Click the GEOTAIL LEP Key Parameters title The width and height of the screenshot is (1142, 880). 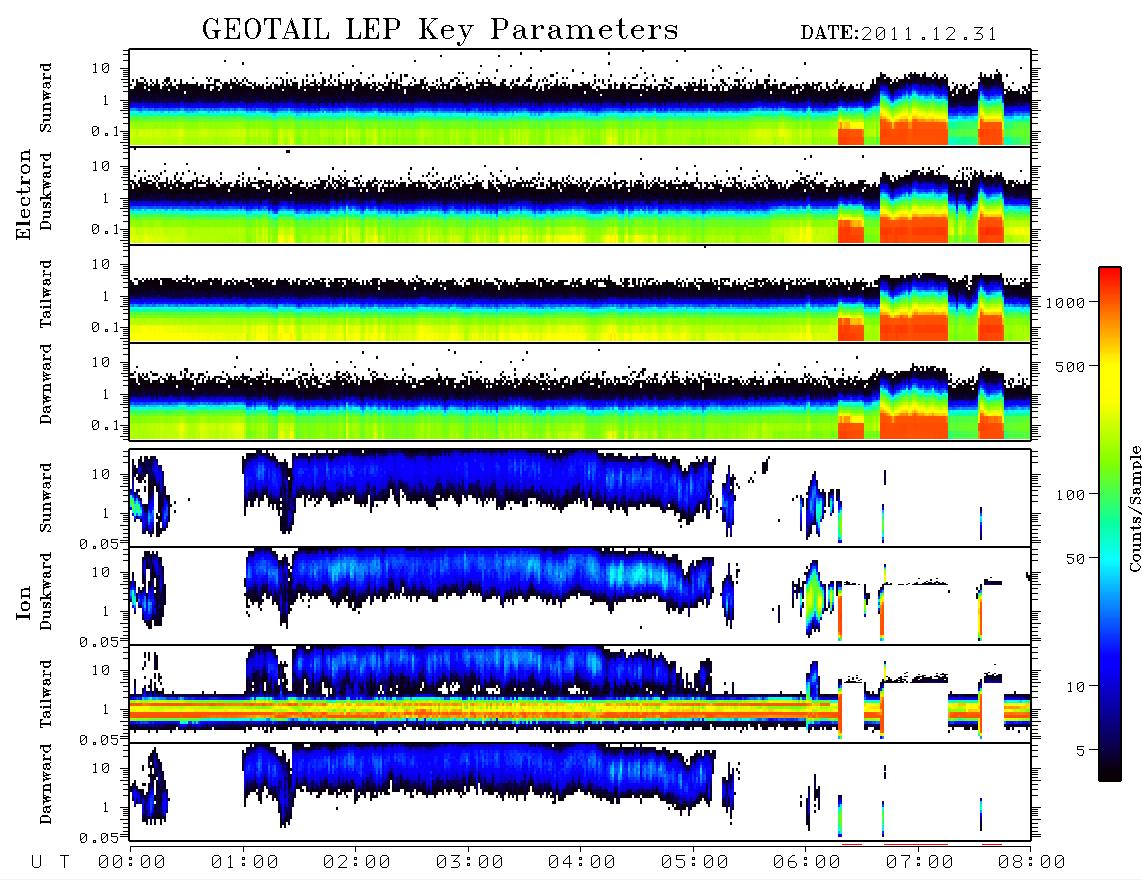pos(440,30)
